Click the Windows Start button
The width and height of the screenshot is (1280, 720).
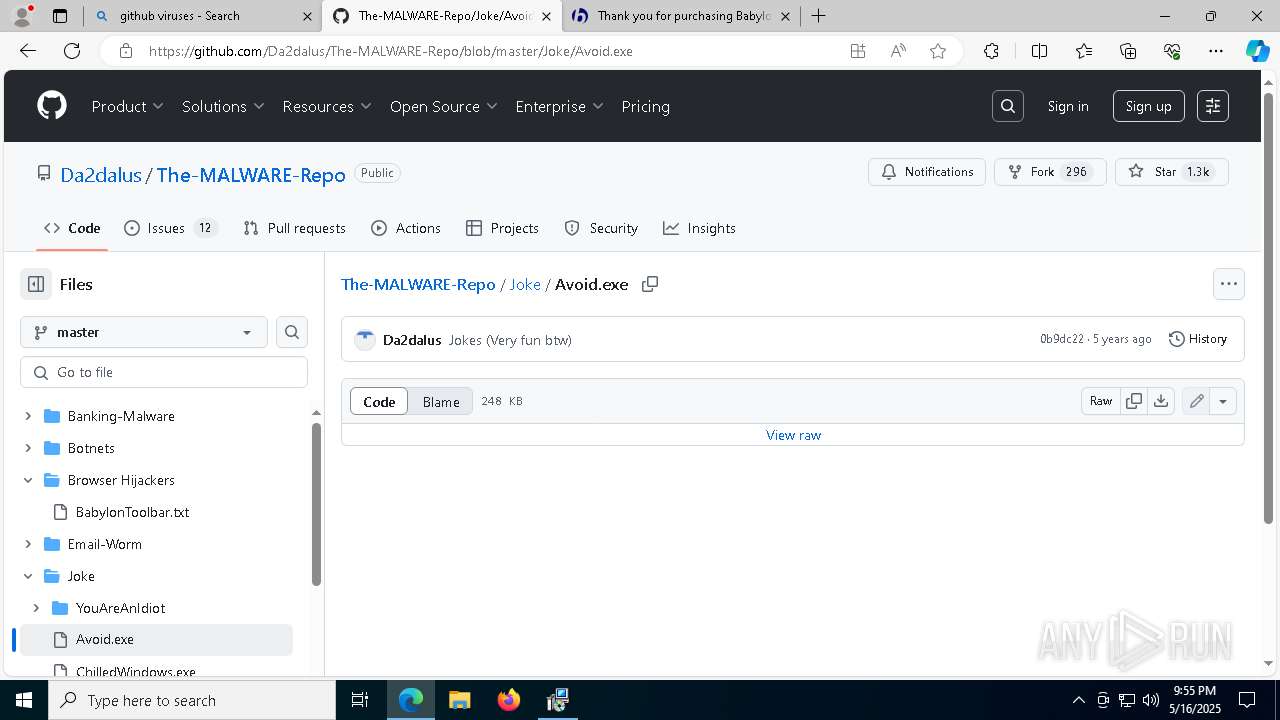(24, 700)
